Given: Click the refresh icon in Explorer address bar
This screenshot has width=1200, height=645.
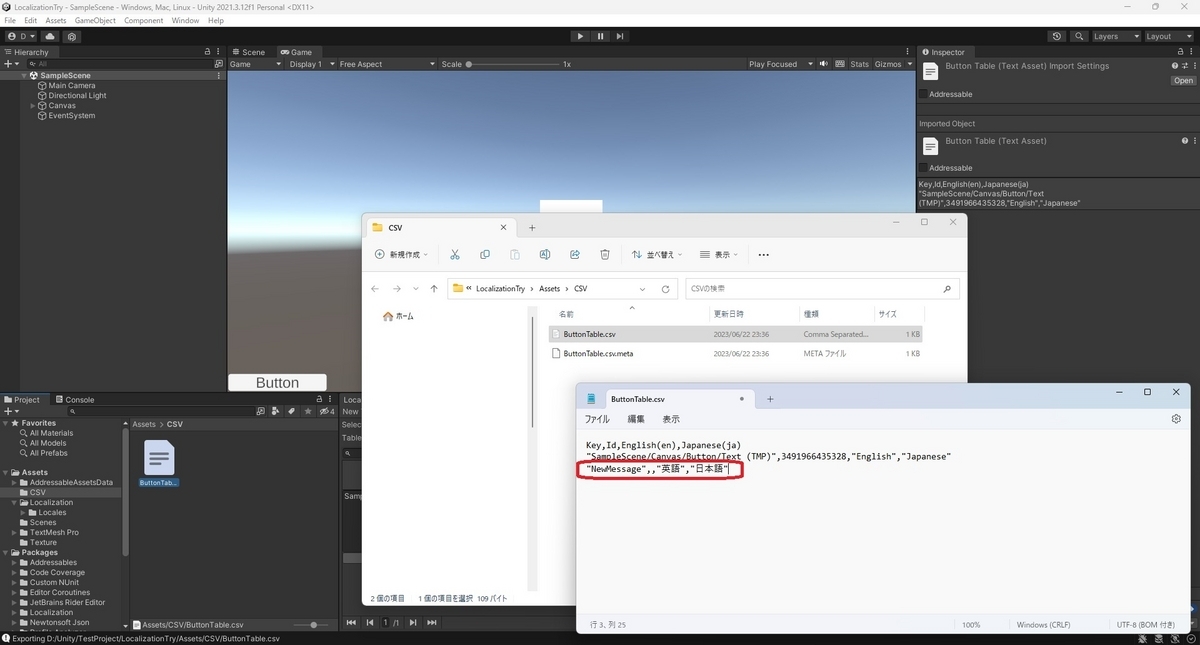Looking at the screenshot, I should [x=666, y=288].
